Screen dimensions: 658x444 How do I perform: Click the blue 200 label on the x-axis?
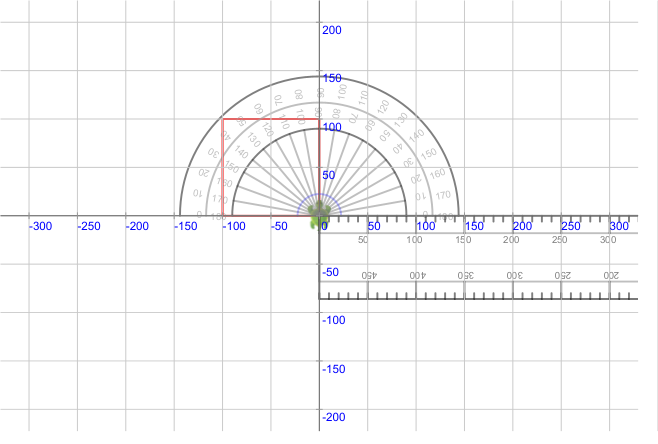point(522,227)
